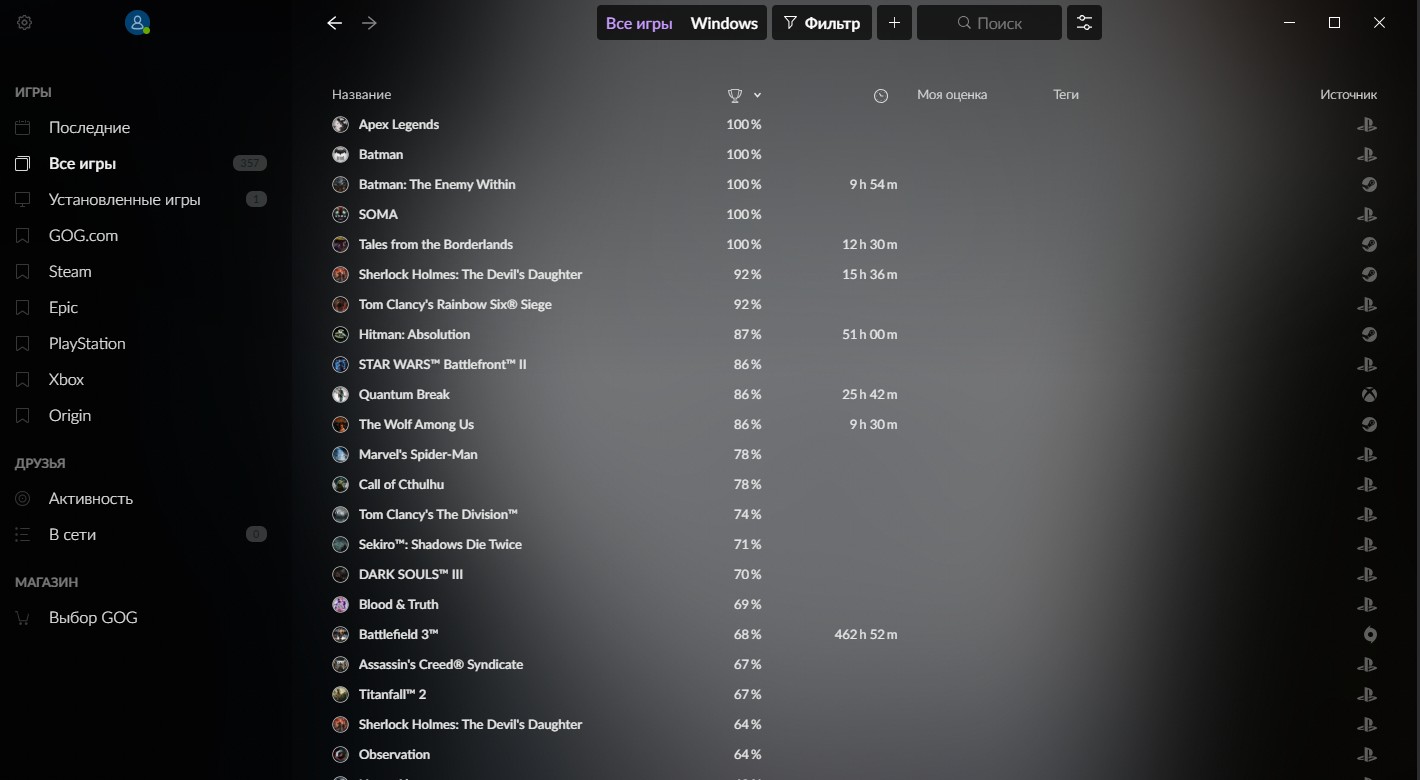
Task: Sort by Источник column header
Action: coord(1348,95)
